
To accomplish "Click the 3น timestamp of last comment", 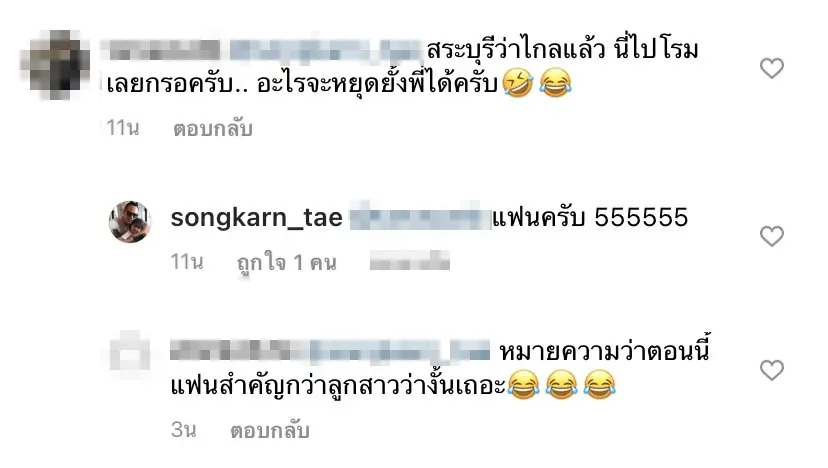I will pos(184,429).
